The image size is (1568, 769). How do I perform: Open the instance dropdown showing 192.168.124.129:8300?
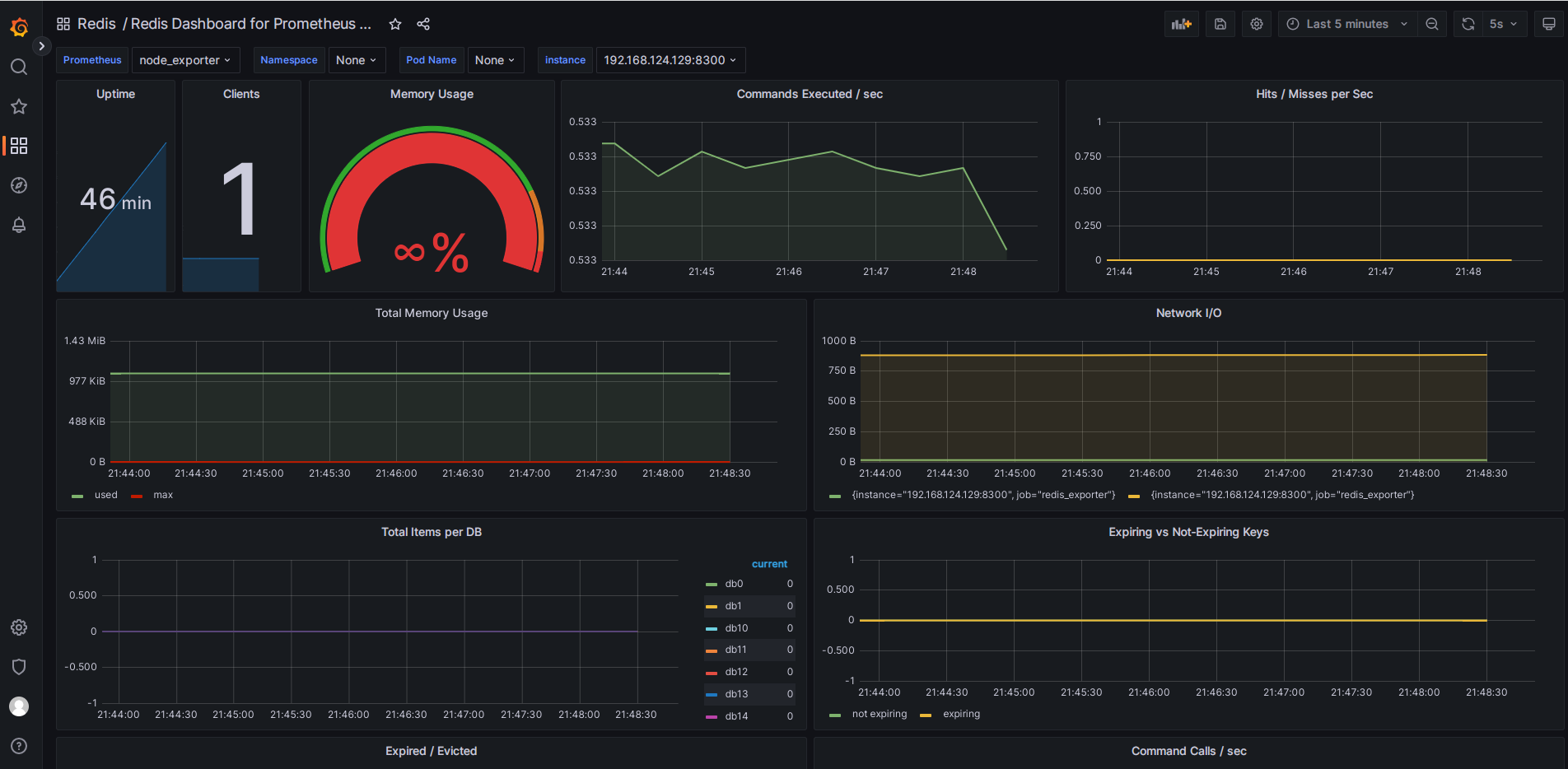pos(670,59)
